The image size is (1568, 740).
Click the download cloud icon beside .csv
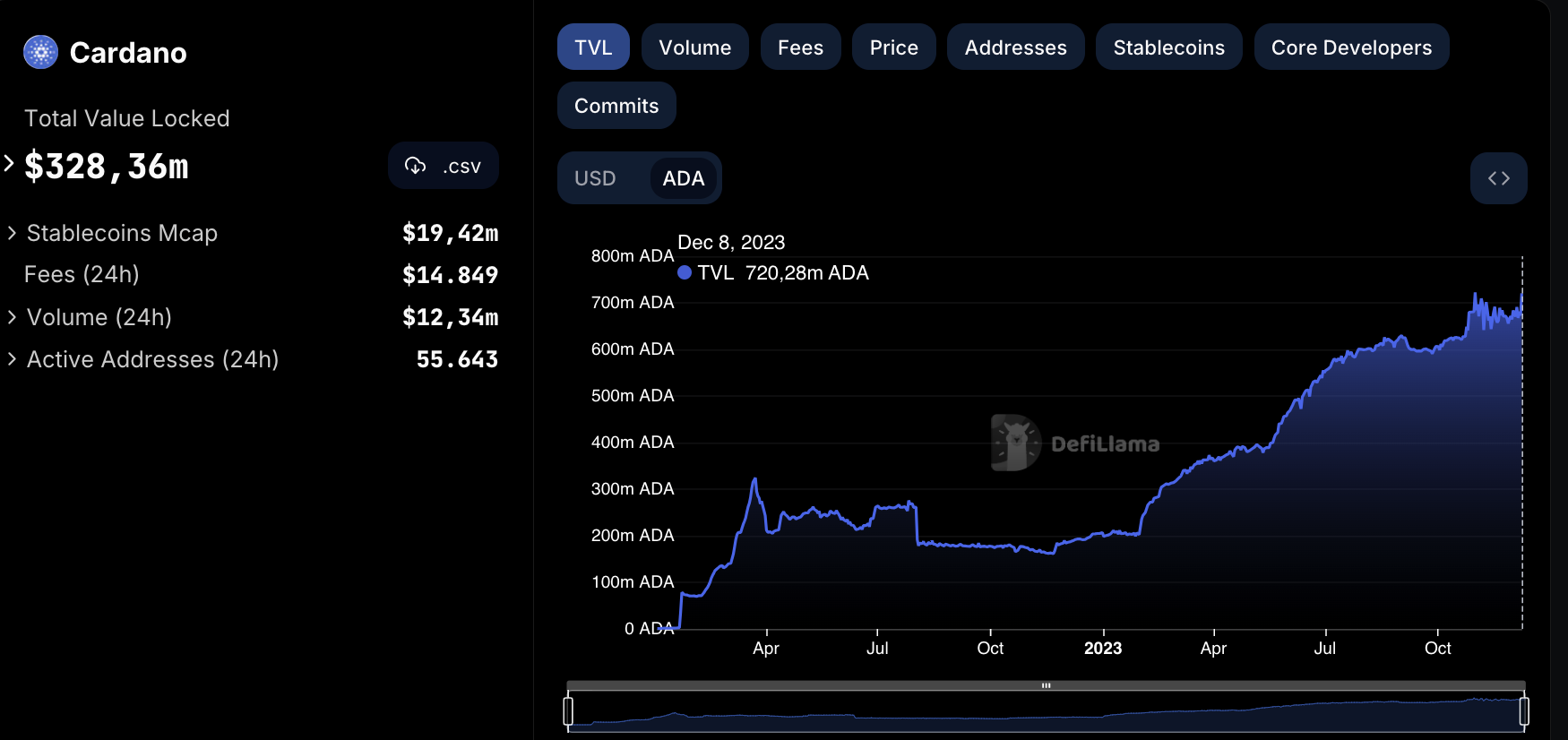(415, 166)
